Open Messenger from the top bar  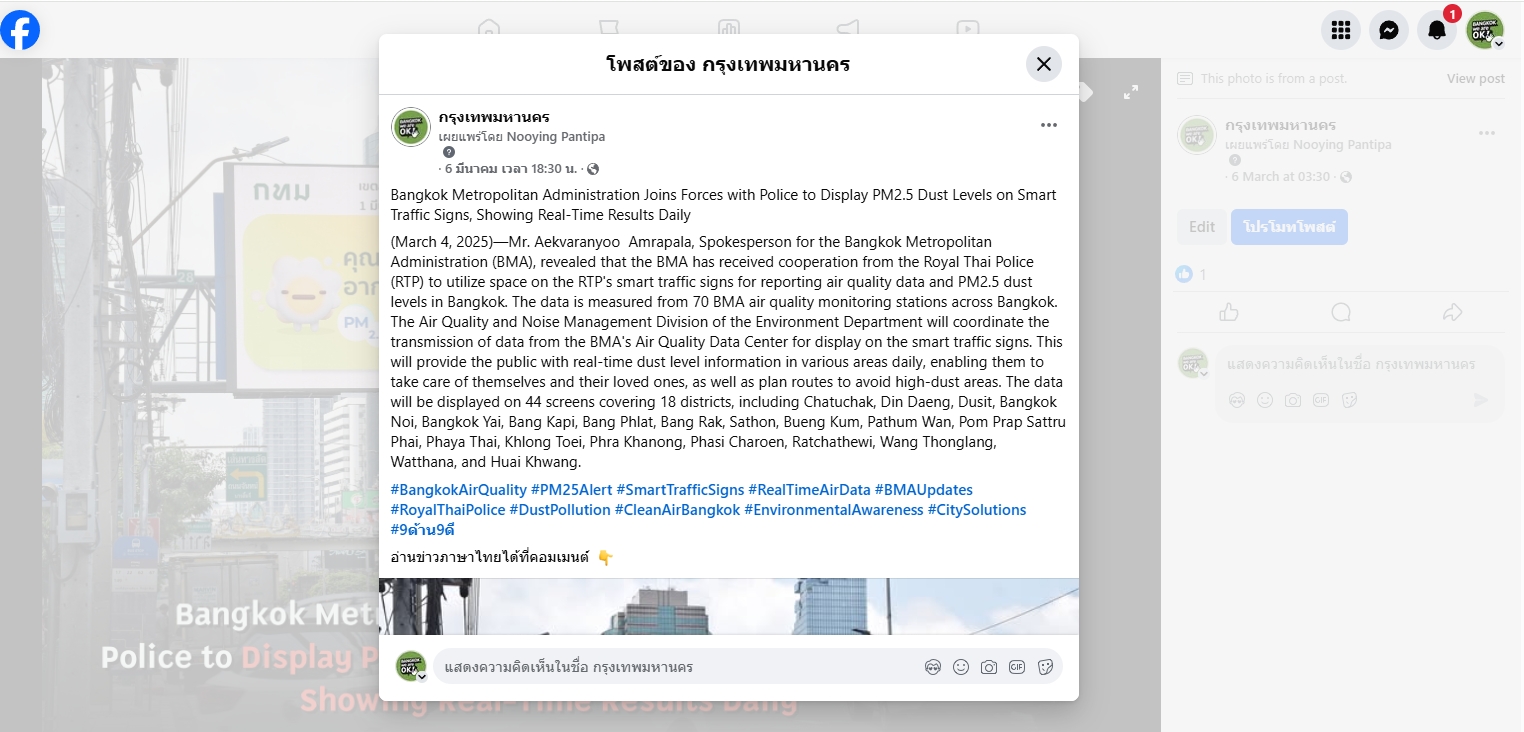click(1389, 30)
